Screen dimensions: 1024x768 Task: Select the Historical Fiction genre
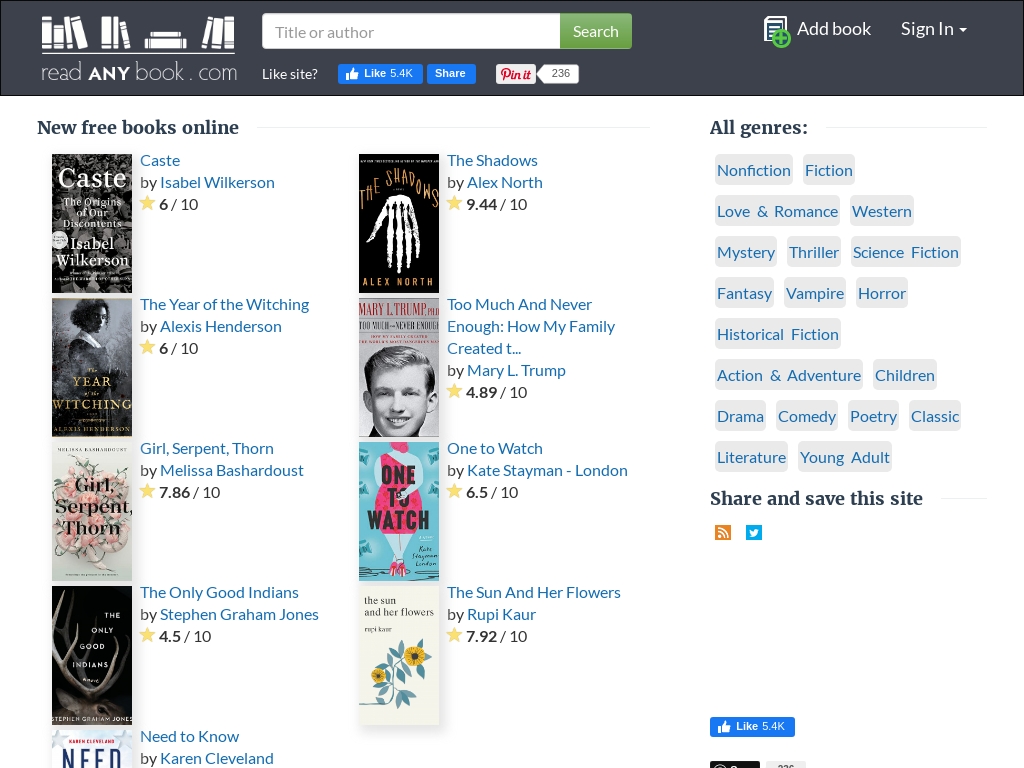pyautogui.click(x=778, y=335)
